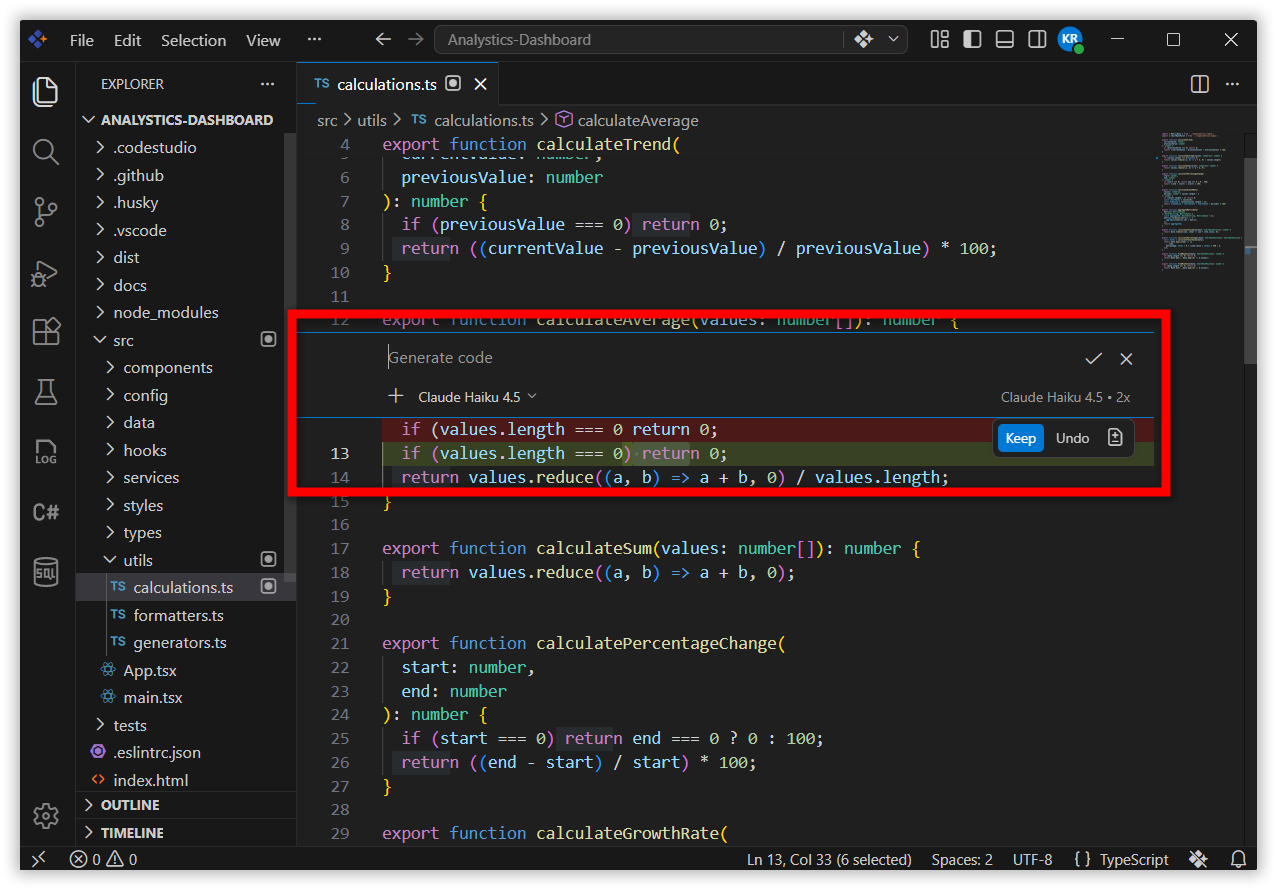Toggle the bottom panel
1277x890 pixels.
[x=1005, y=40]
